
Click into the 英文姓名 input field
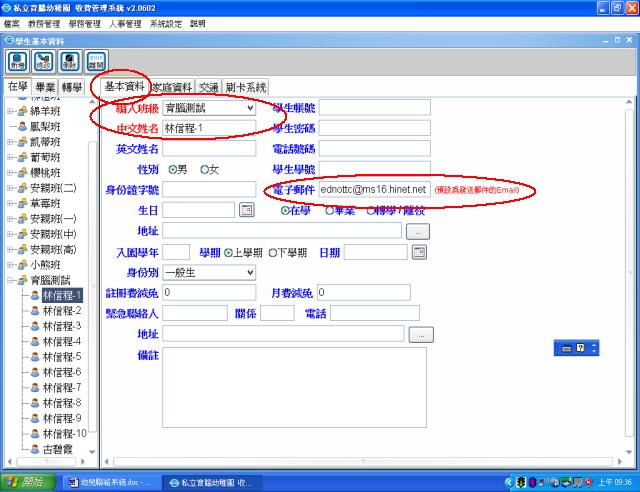(x=209, y=149)
